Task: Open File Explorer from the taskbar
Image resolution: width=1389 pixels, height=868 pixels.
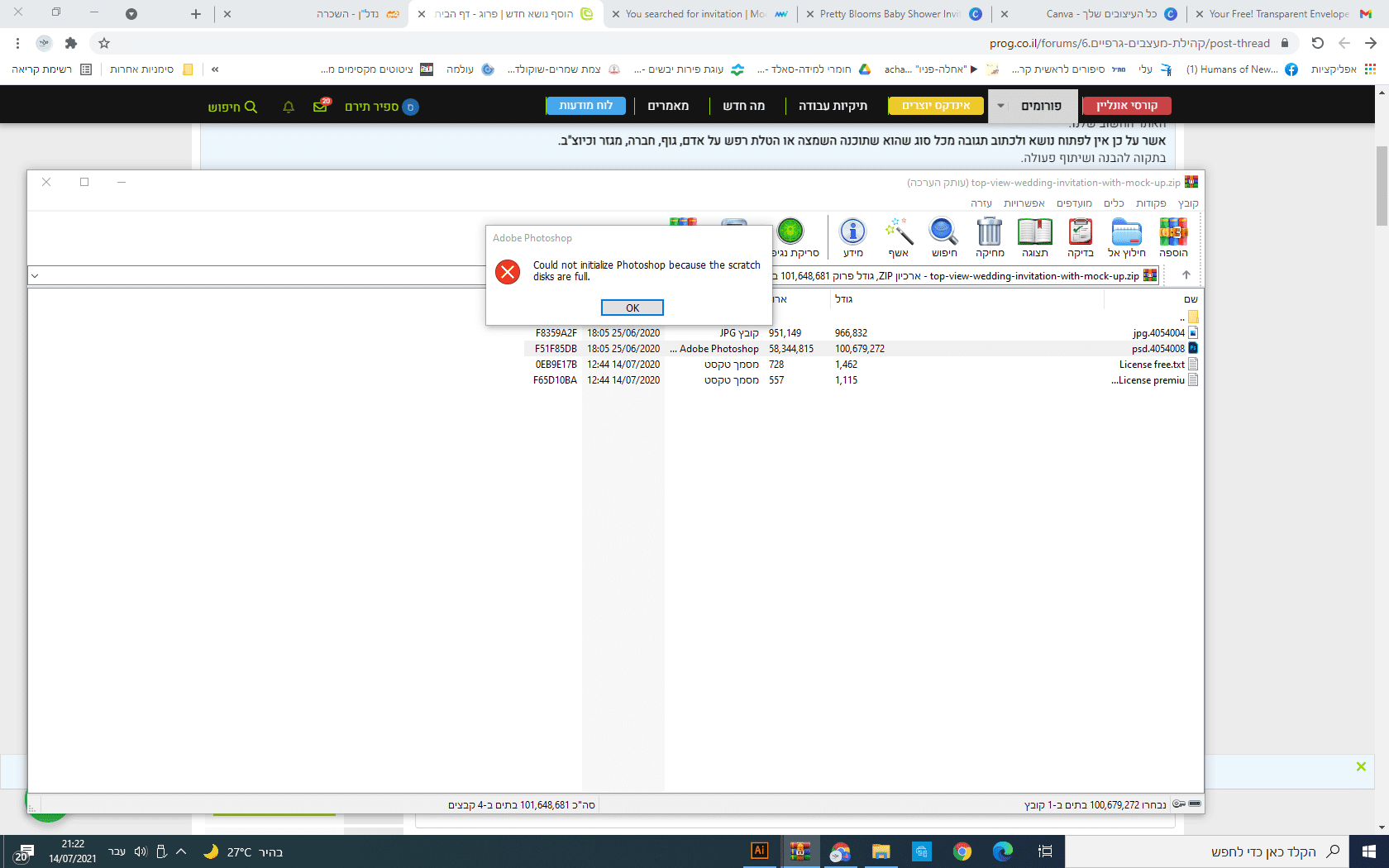Action: pyautogui.click(x=881, y=851)
